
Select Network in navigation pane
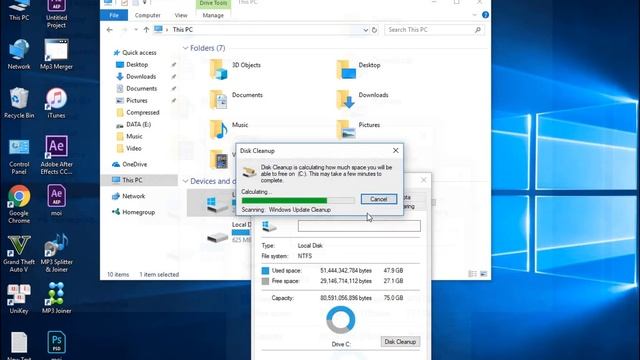(129, 196)
